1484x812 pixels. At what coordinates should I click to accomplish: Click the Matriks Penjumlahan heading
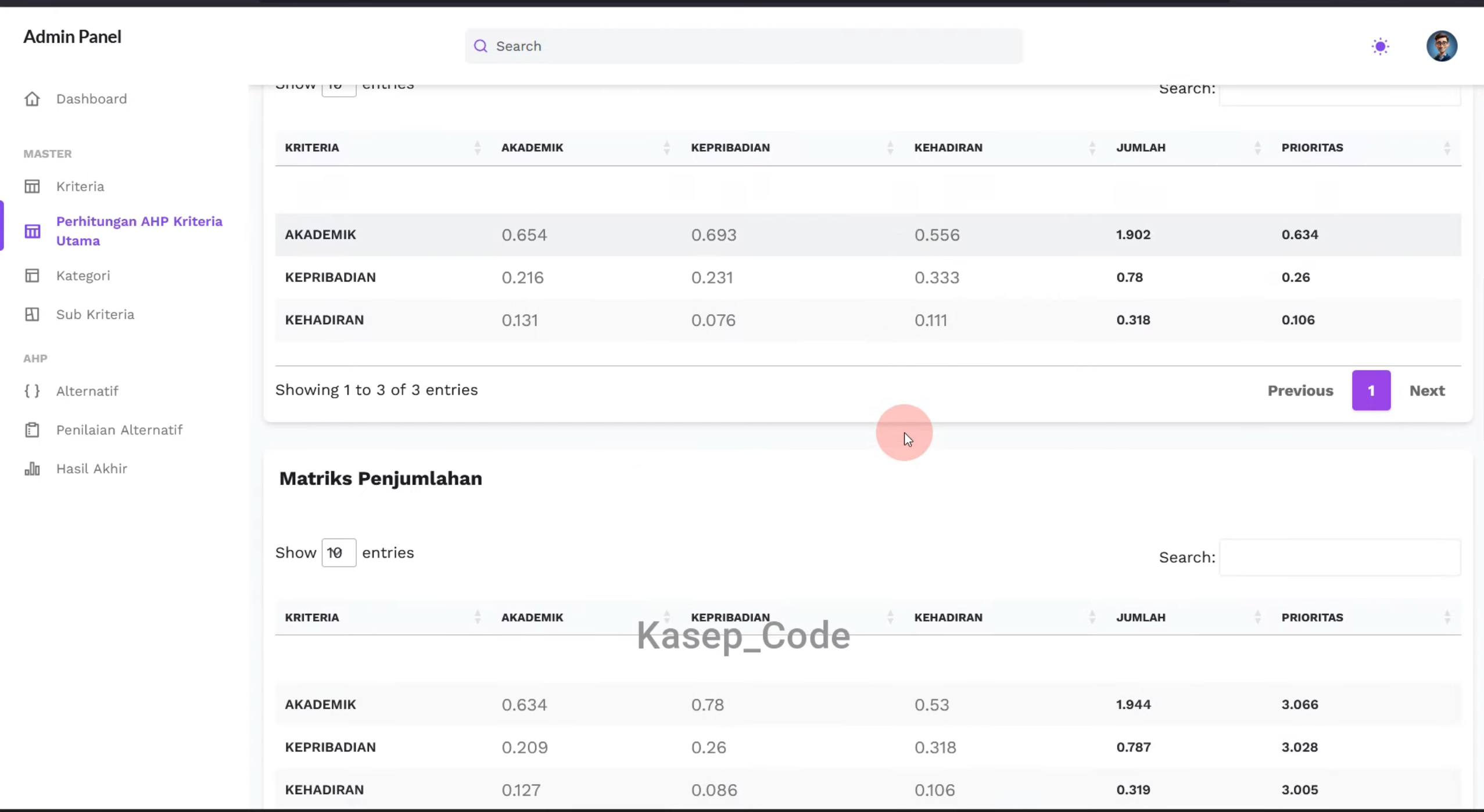tap(381, 479)
